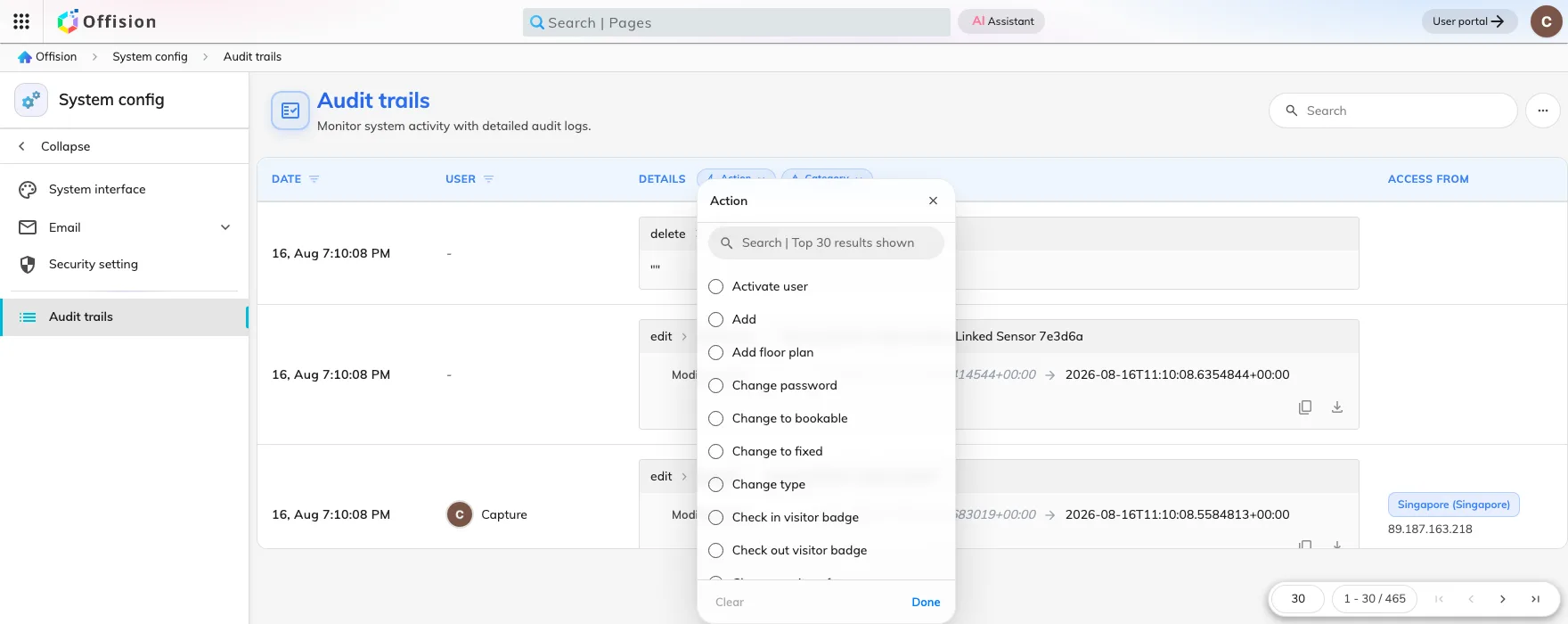The height and width of the screenshot is (624, 1568).
Task: Select the Change to fixed radio option
Action: click(715, 451)
